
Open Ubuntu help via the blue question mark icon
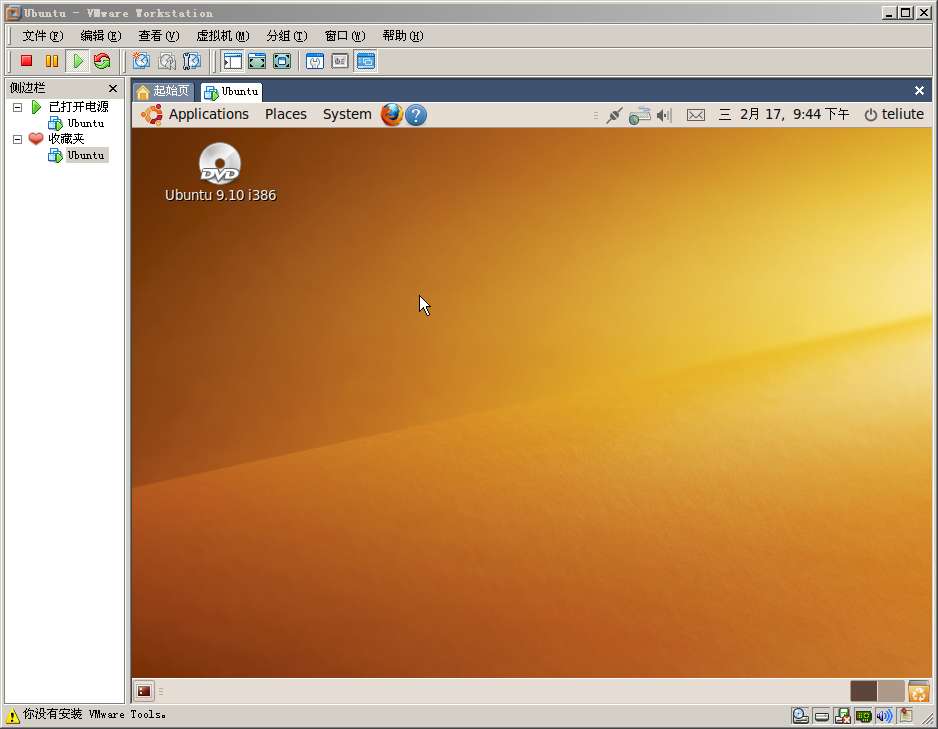click(416, 115)
